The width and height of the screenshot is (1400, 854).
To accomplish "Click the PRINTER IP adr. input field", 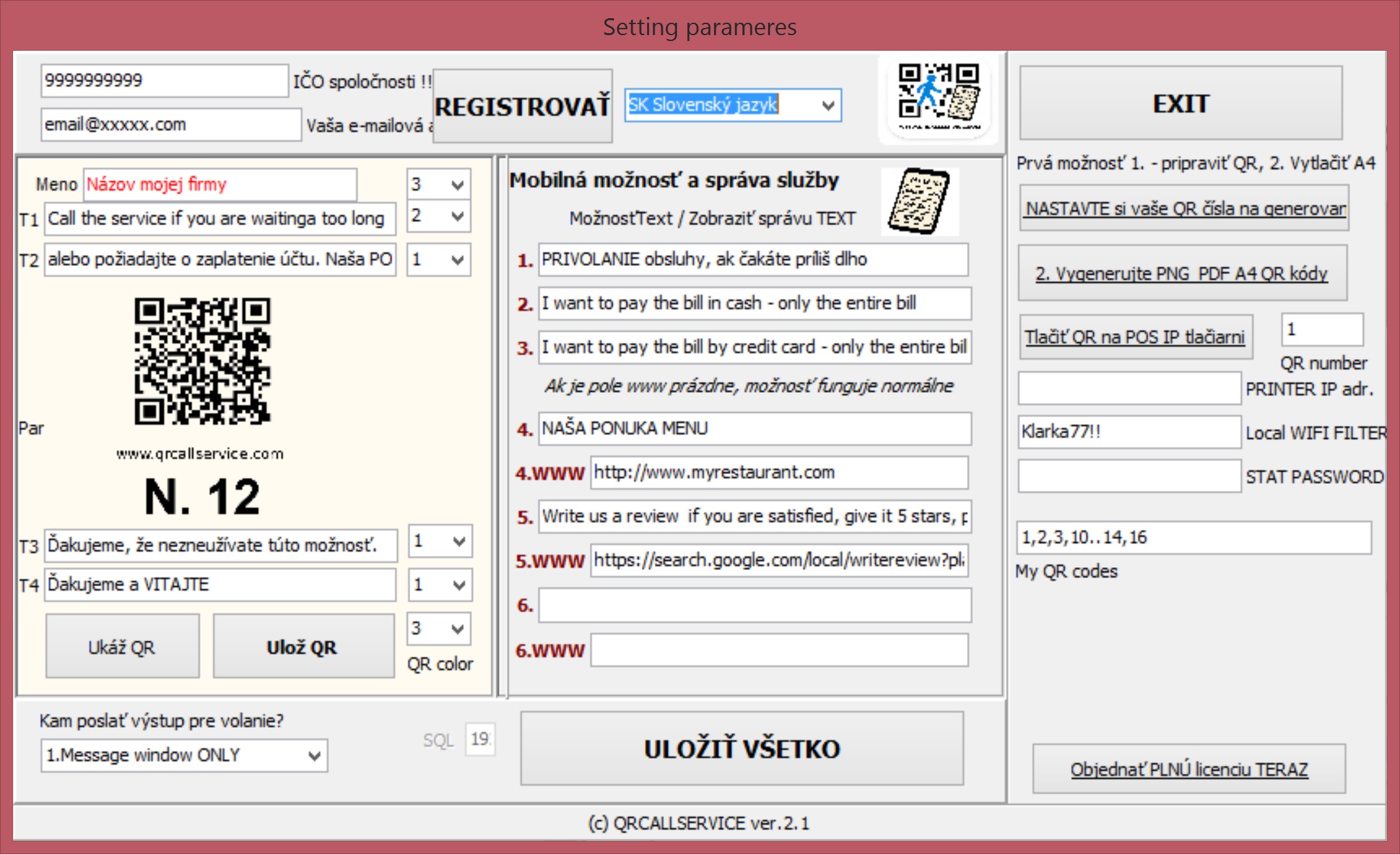I will pos(1129,388).
